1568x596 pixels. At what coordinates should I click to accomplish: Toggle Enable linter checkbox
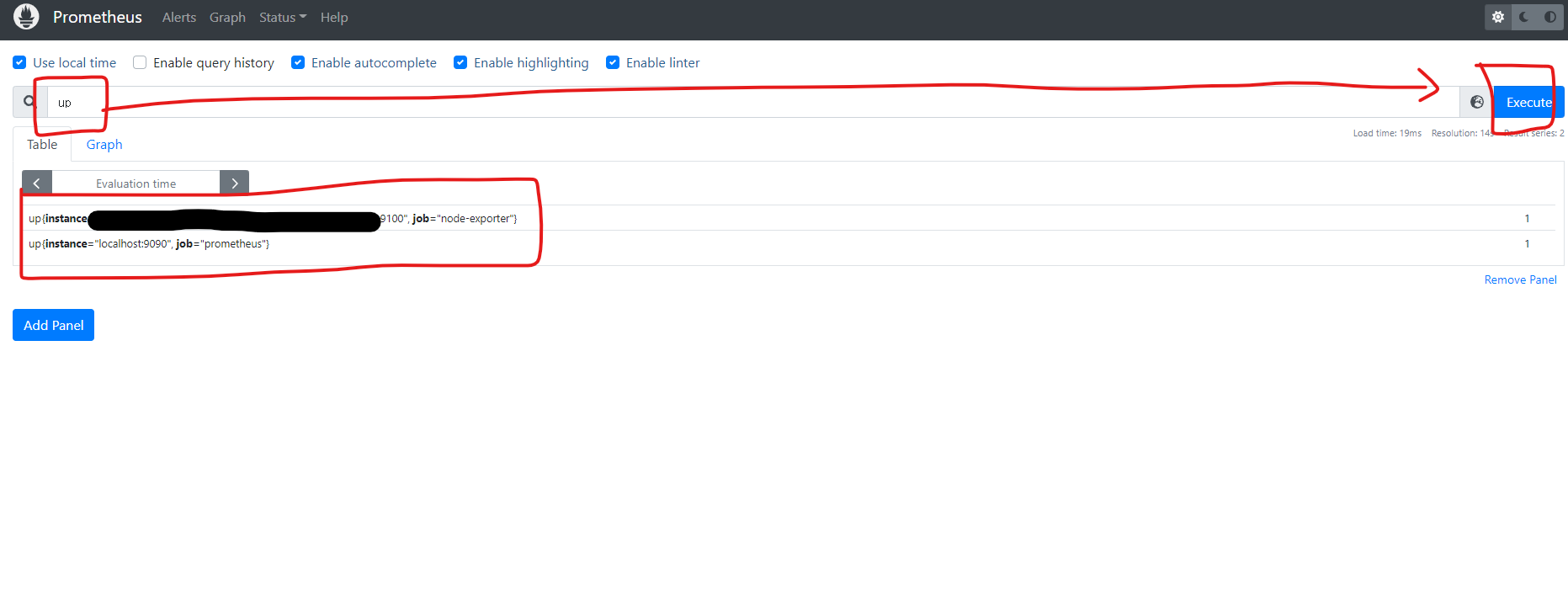(x=613, y=62)
